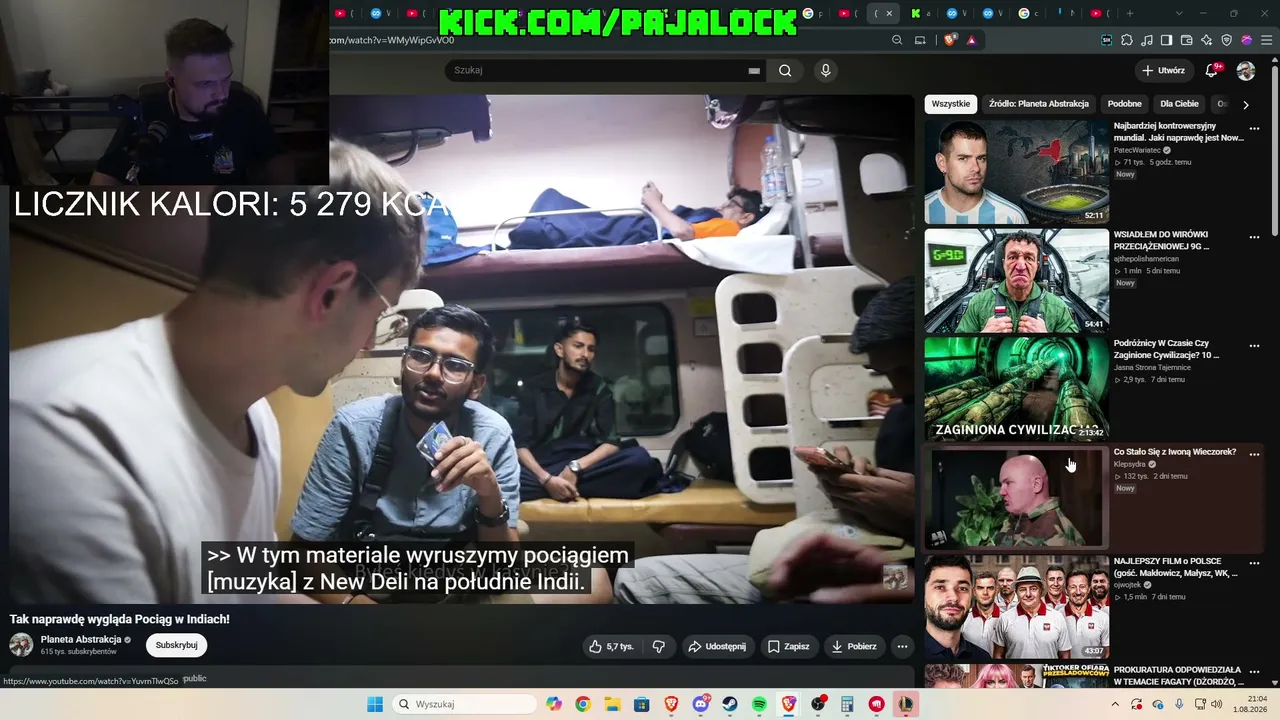
Task: Open the Brave VPN shield icon
Action: tap(1227, 40)
